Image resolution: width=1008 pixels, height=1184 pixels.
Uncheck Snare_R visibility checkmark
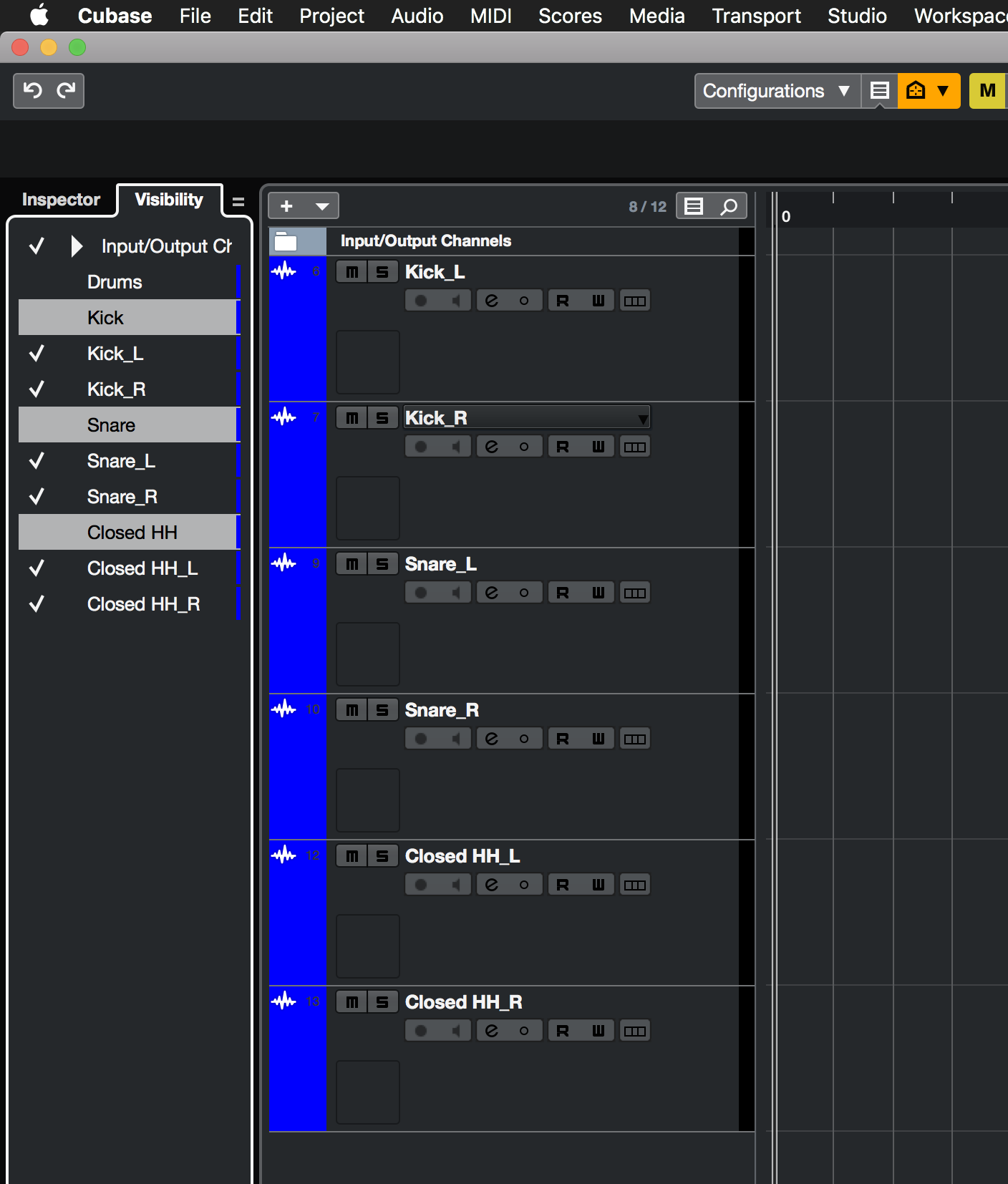click(37, 496)
